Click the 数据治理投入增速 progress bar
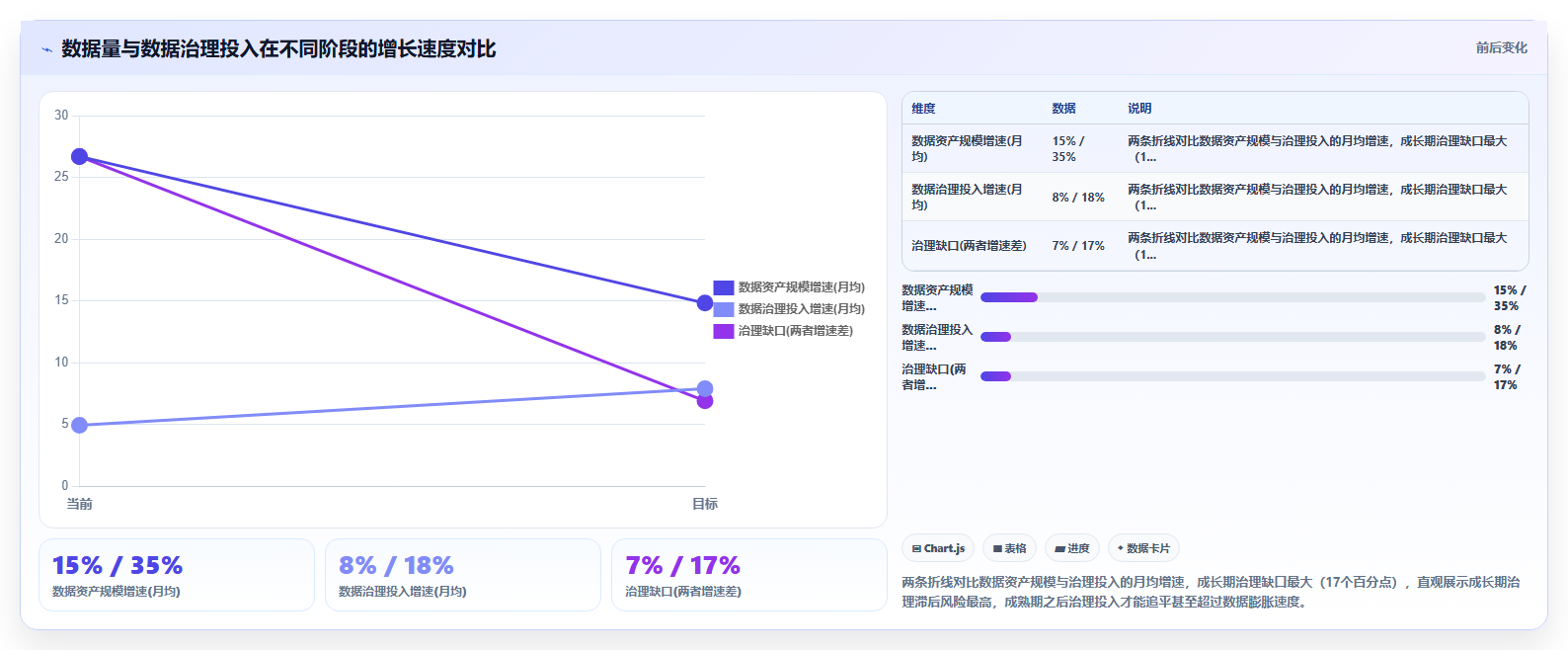The width and height of the screenshot is (1568, 650). [x=1232, y=337]
